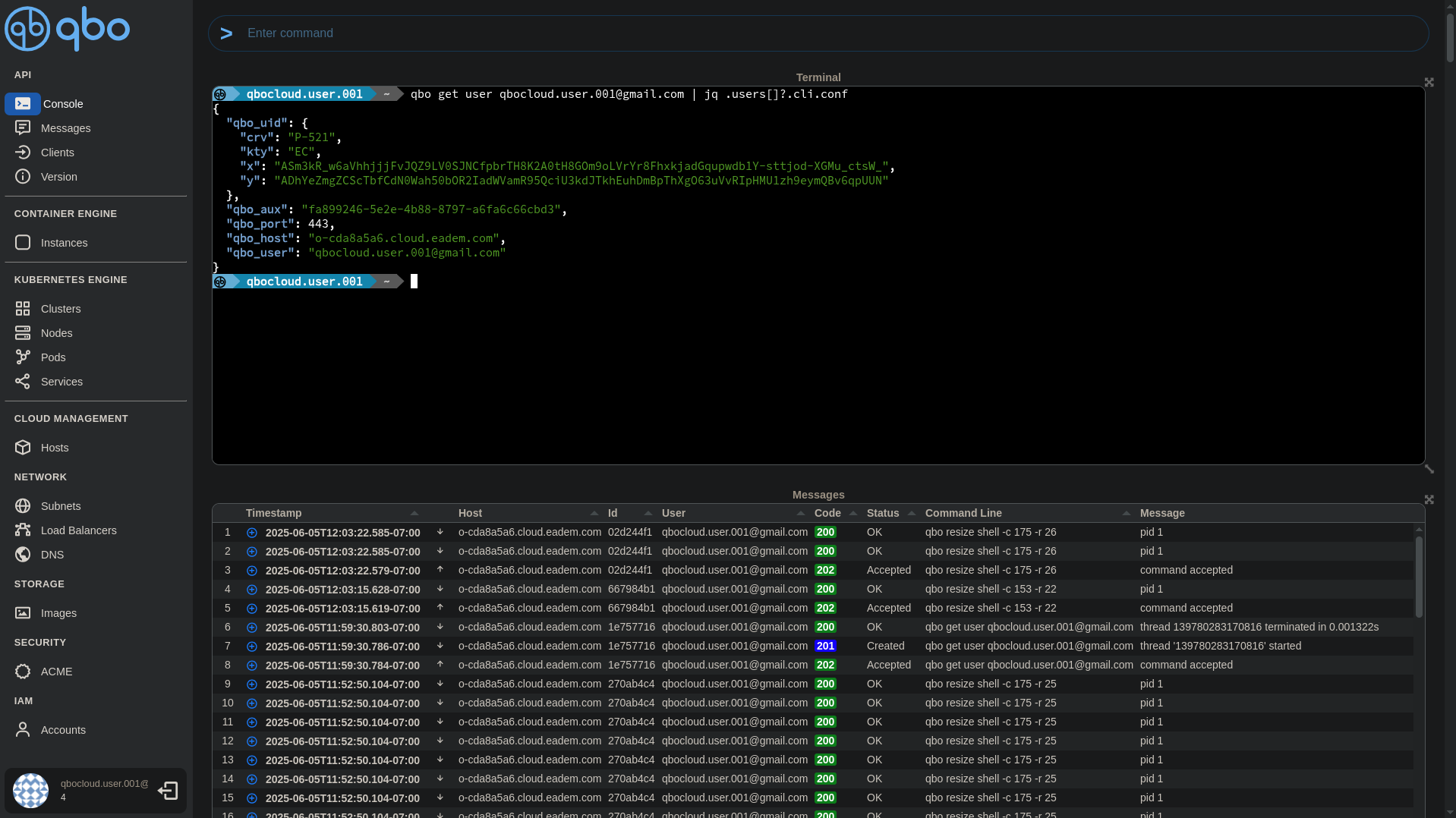Sort by User column arrow

point(801,513)
